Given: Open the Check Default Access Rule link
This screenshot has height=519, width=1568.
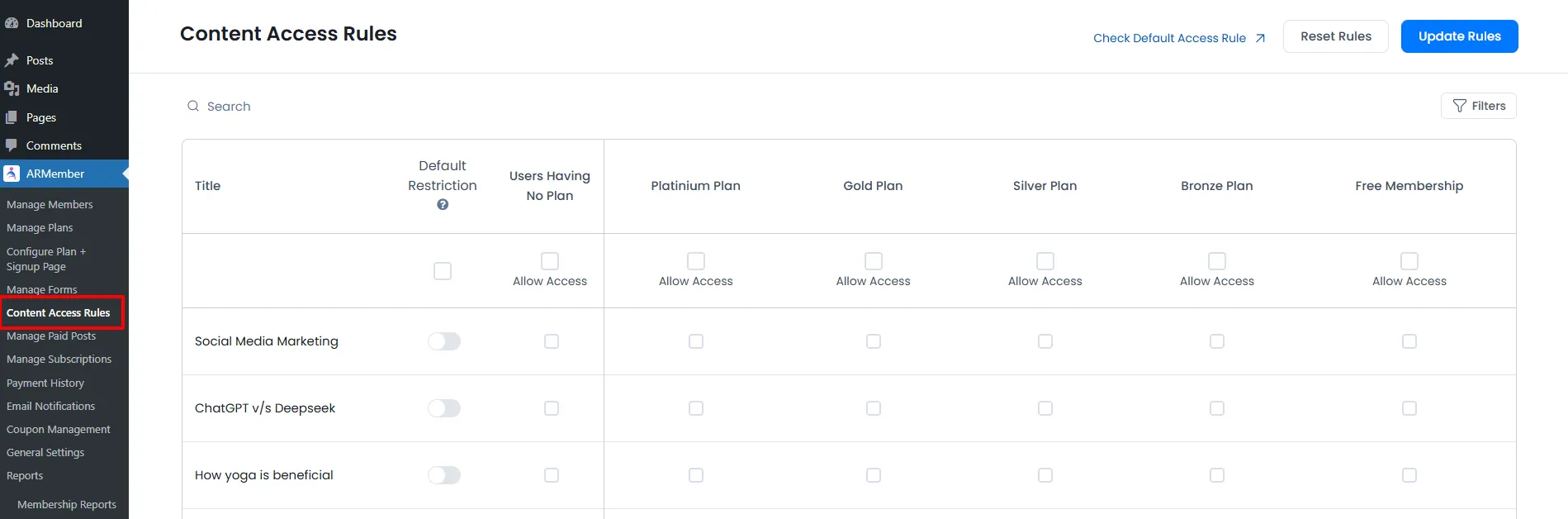Looking at the screenshot, I should [1178, 38].
